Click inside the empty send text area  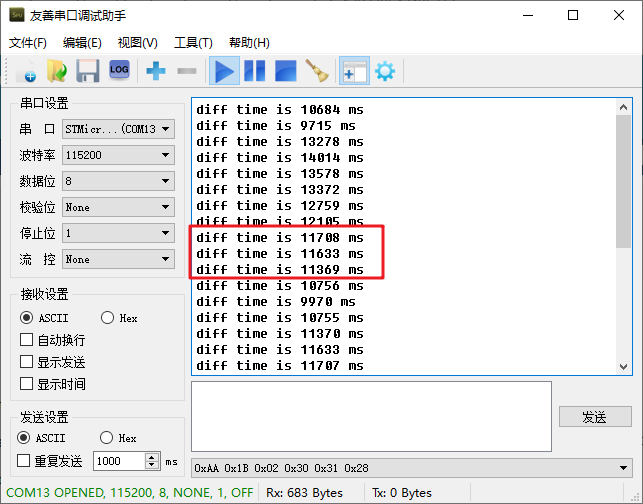[x=372, y=417]
